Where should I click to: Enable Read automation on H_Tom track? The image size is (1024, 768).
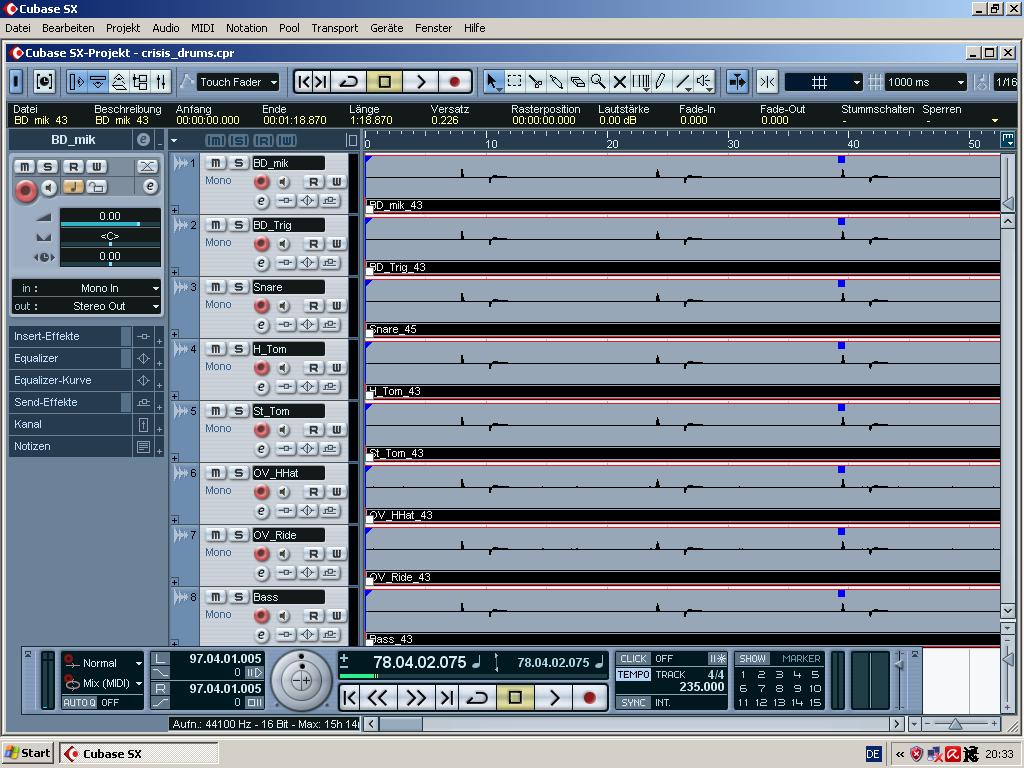[313, 368]
